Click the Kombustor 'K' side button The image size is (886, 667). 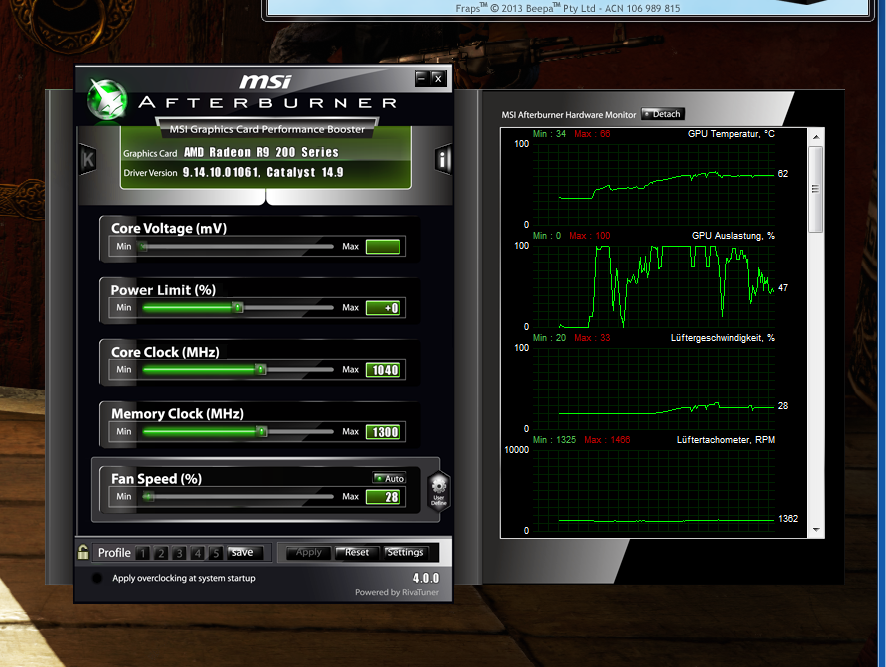pos(88,159)
